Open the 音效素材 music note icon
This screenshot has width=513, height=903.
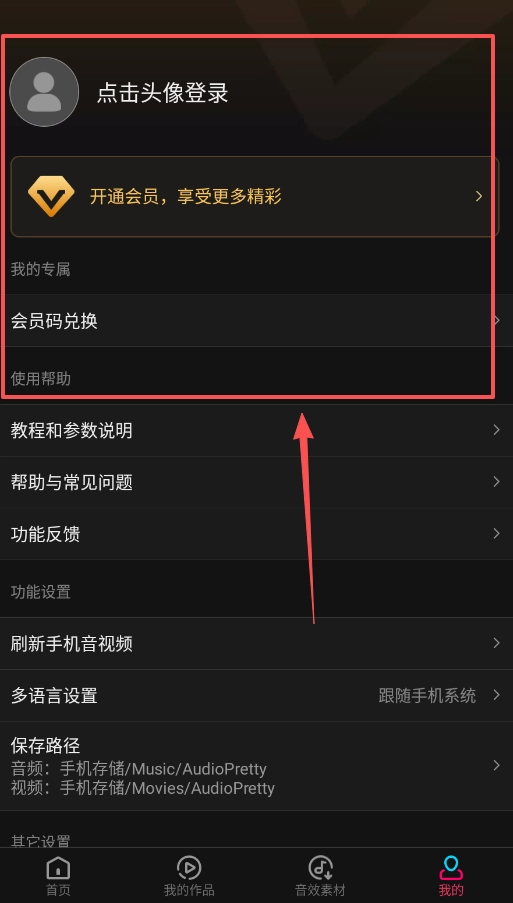click(x=320, y=867)
